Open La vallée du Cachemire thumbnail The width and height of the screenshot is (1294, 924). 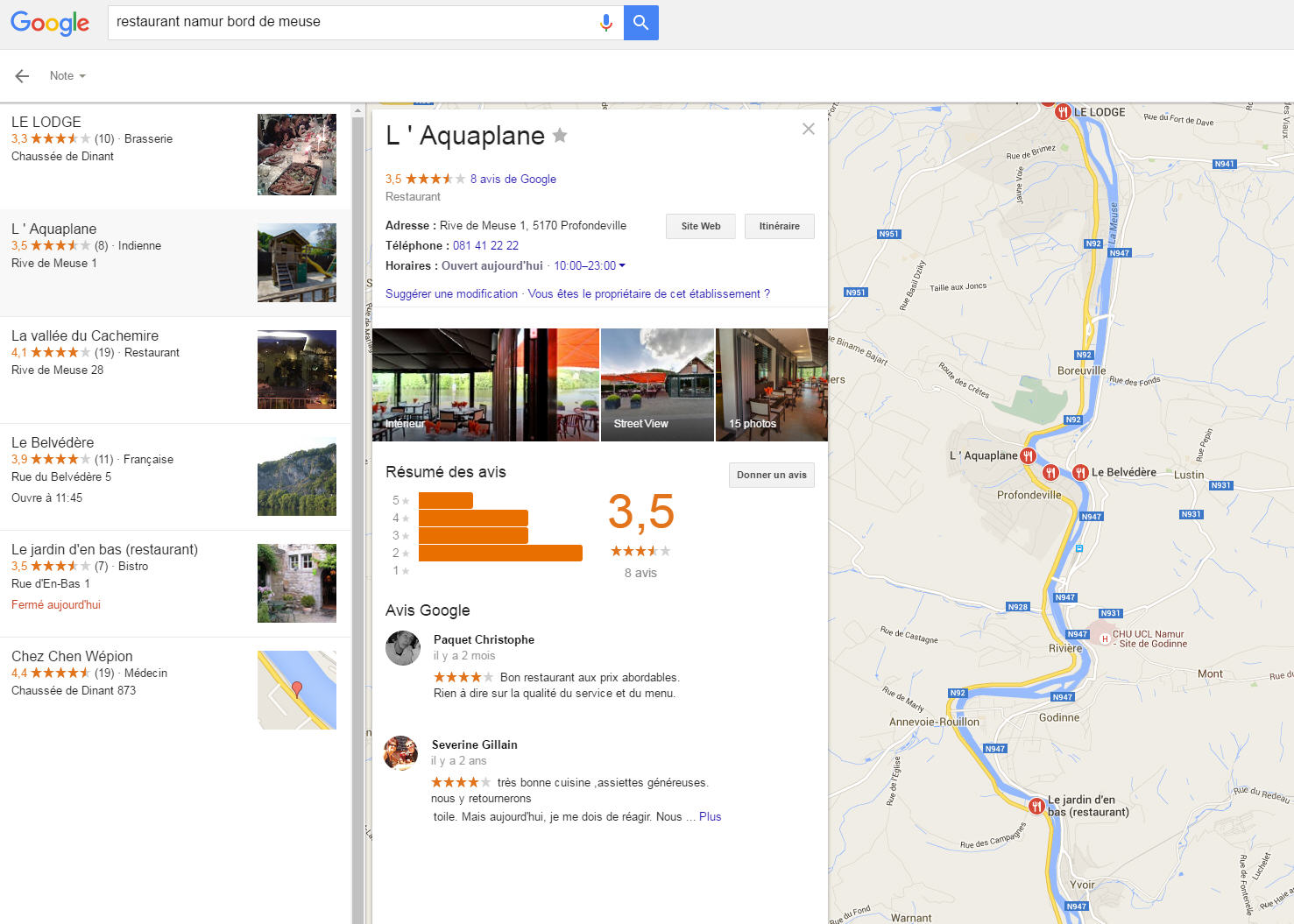(297, 370)
